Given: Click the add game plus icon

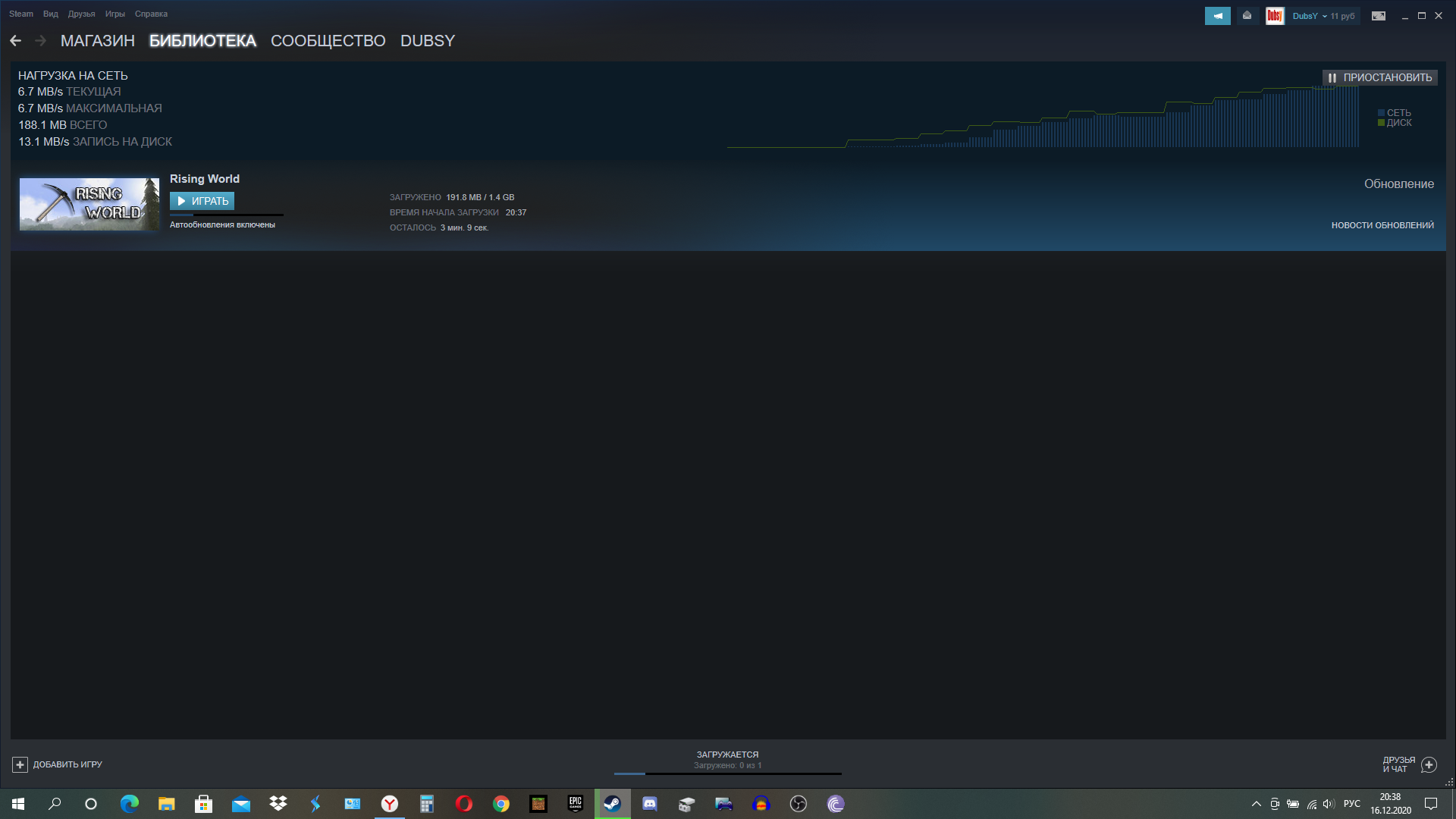Looking at the screenshot, I should pyautogui.click(x=20, y=764).
